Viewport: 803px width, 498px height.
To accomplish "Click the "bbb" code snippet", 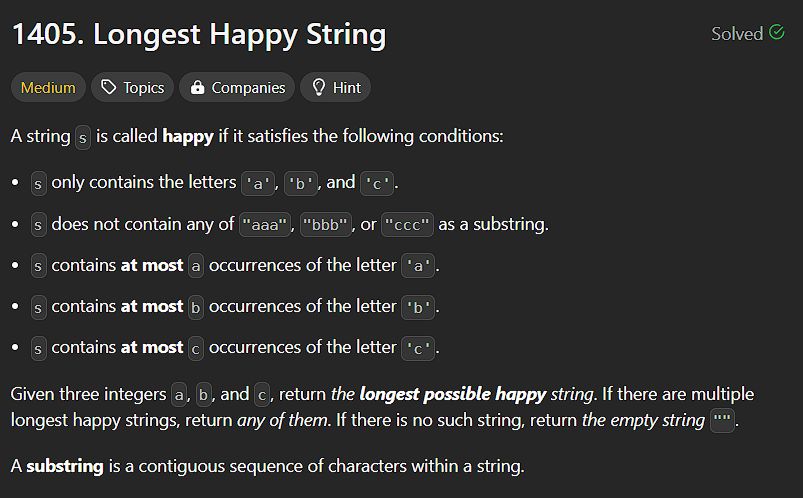I will click(326, 224).
